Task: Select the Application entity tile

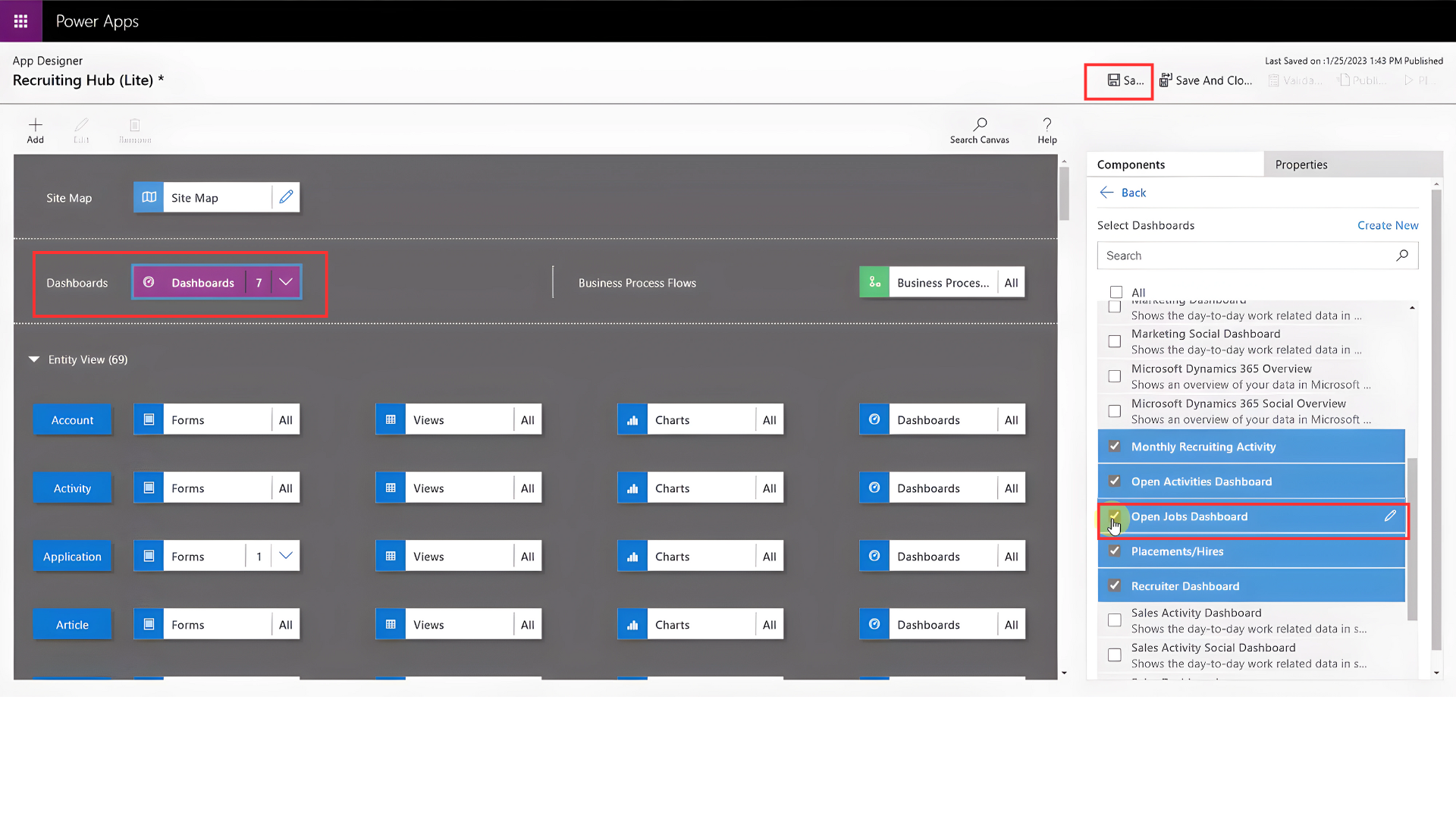Action: click(x=72, y=556)
